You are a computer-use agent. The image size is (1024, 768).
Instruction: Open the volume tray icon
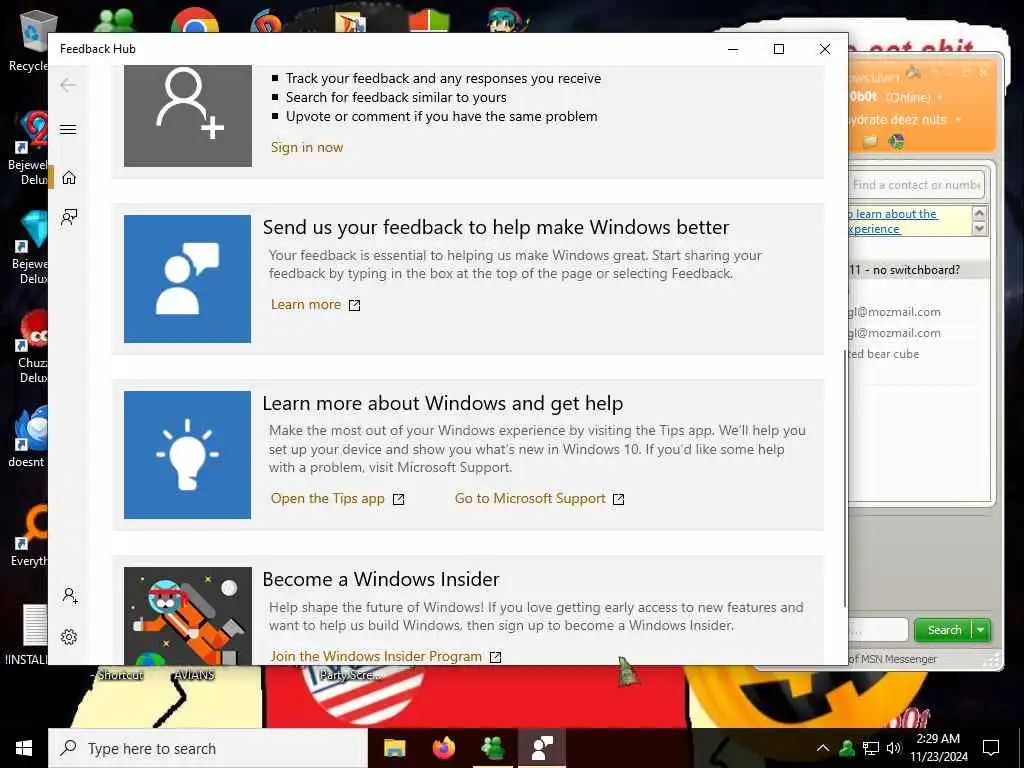894,748
